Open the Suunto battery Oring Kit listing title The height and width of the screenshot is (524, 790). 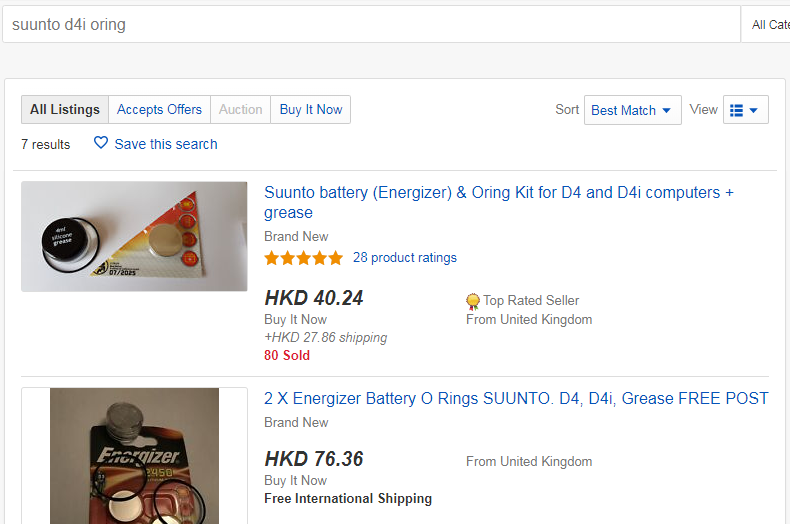click(x=499, y=202)
